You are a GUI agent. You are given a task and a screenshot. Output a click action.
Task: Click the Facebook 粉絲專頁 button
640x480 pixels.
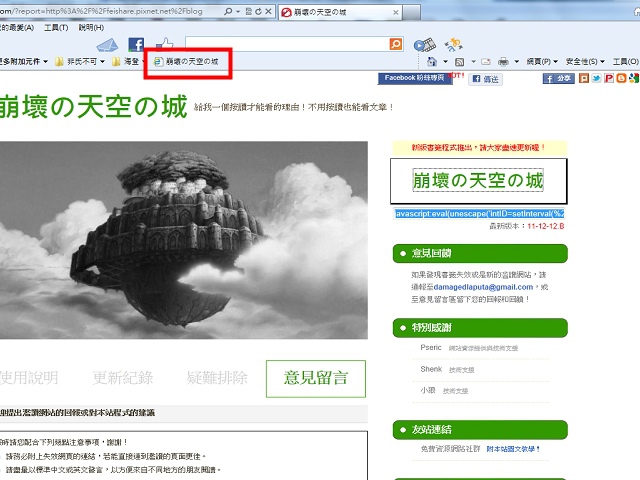415,78
